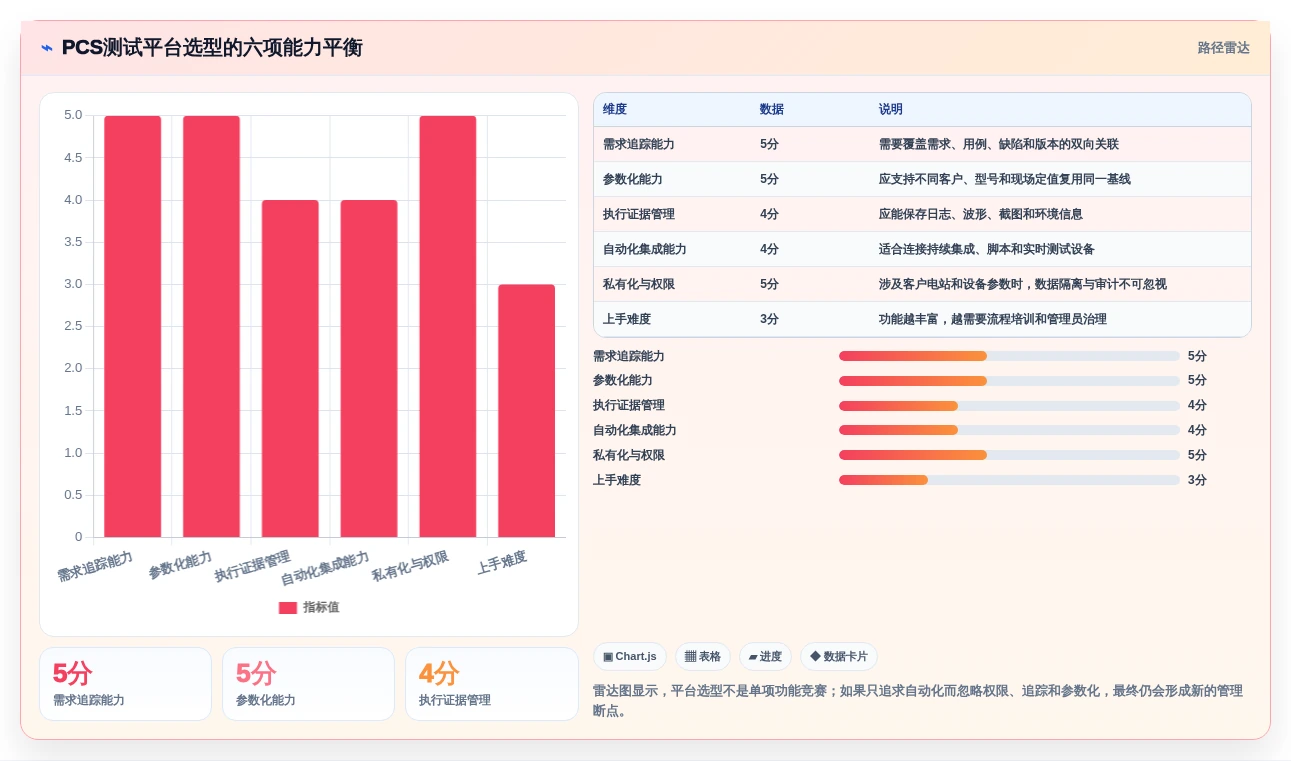Toggle the 指标值 legend swatch
This screenshot has height=761, width=1291.
pos(288,607)
